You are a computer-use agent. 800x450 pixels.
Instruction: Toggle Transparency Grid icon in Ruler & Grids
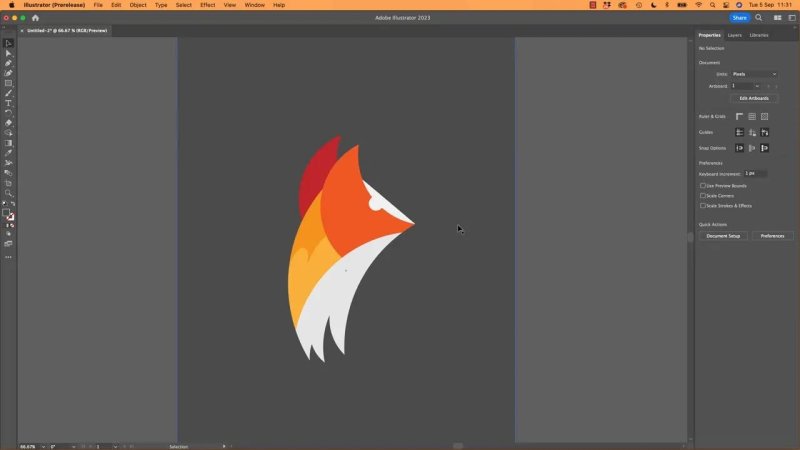pos(764,116)
